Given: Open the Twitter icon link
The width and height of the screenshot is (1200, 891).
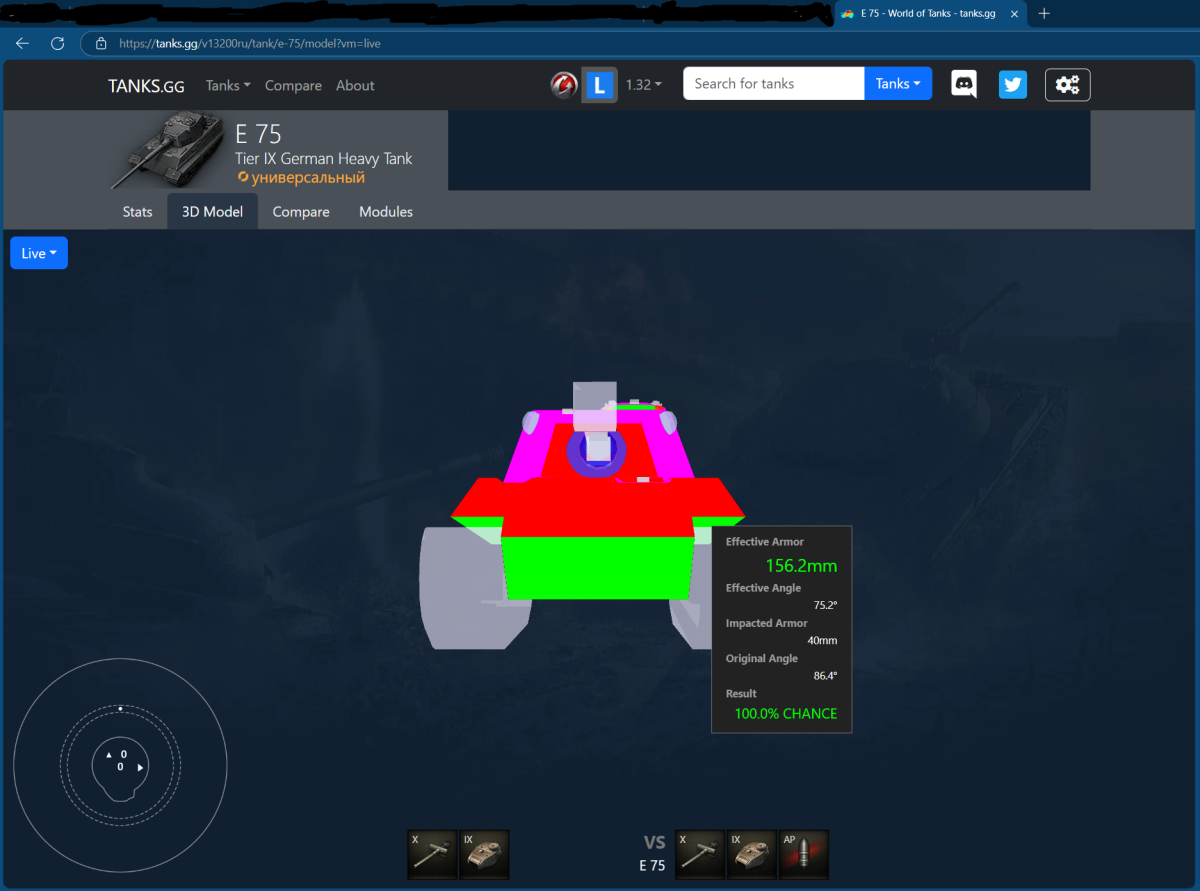Looking at the screenshot, I should tap(1013, 85).
